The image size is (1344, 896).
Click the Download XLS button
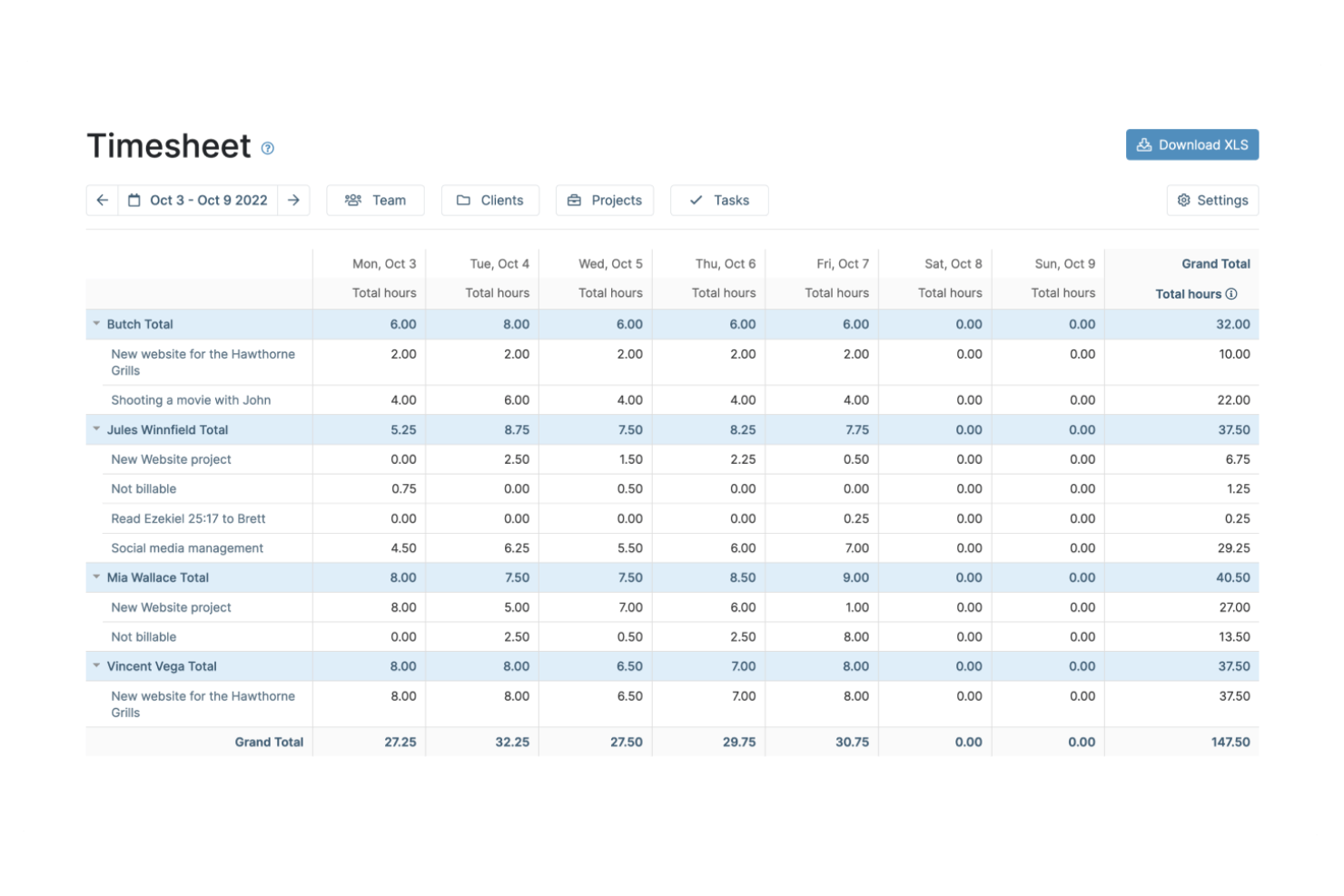coord(1192,144)
